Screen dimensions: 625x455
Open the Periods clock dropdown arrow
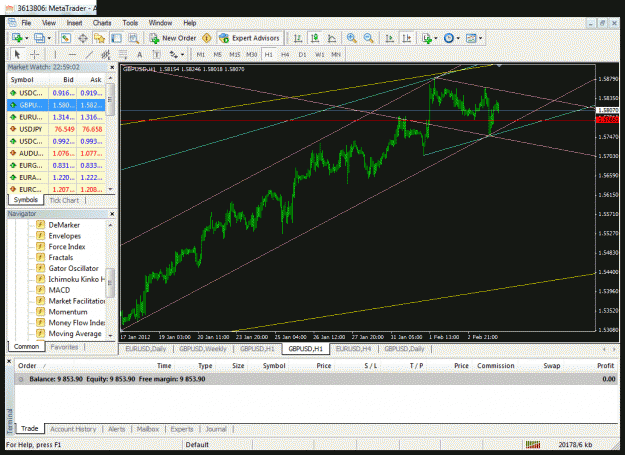click(x=458, y=39)
